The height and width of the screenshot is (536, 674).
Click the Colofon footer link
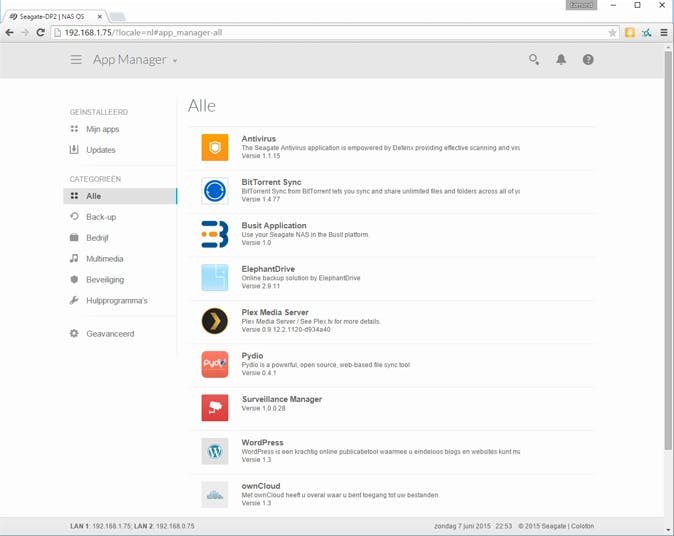582,526
